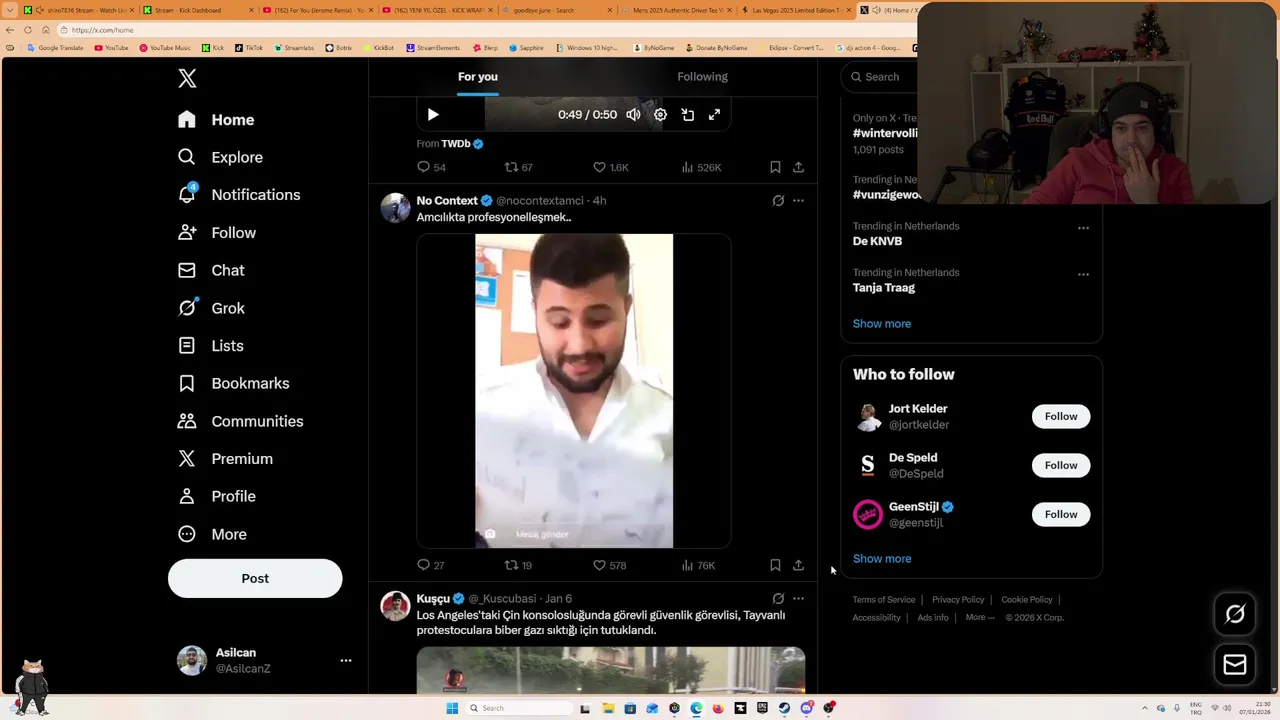
Task: View analytics of TWDb post 526K views
Action: pos(701,167)
